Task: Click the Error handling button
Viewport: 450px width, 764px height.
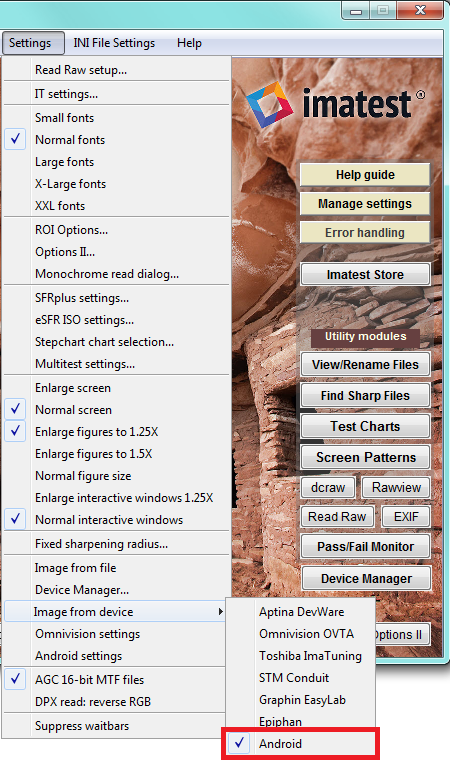Action: click(365, 232)
